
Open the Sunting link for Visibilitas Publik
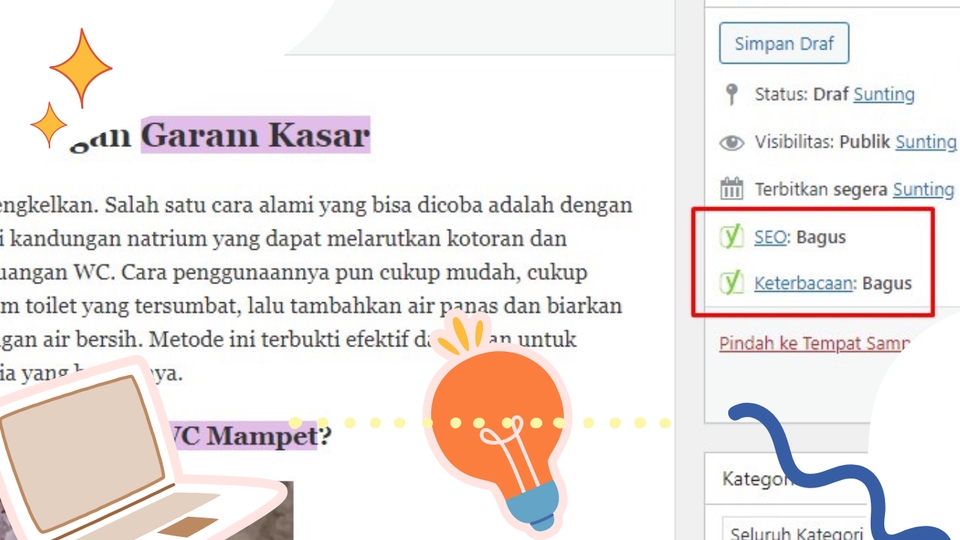tap(926, 142)
